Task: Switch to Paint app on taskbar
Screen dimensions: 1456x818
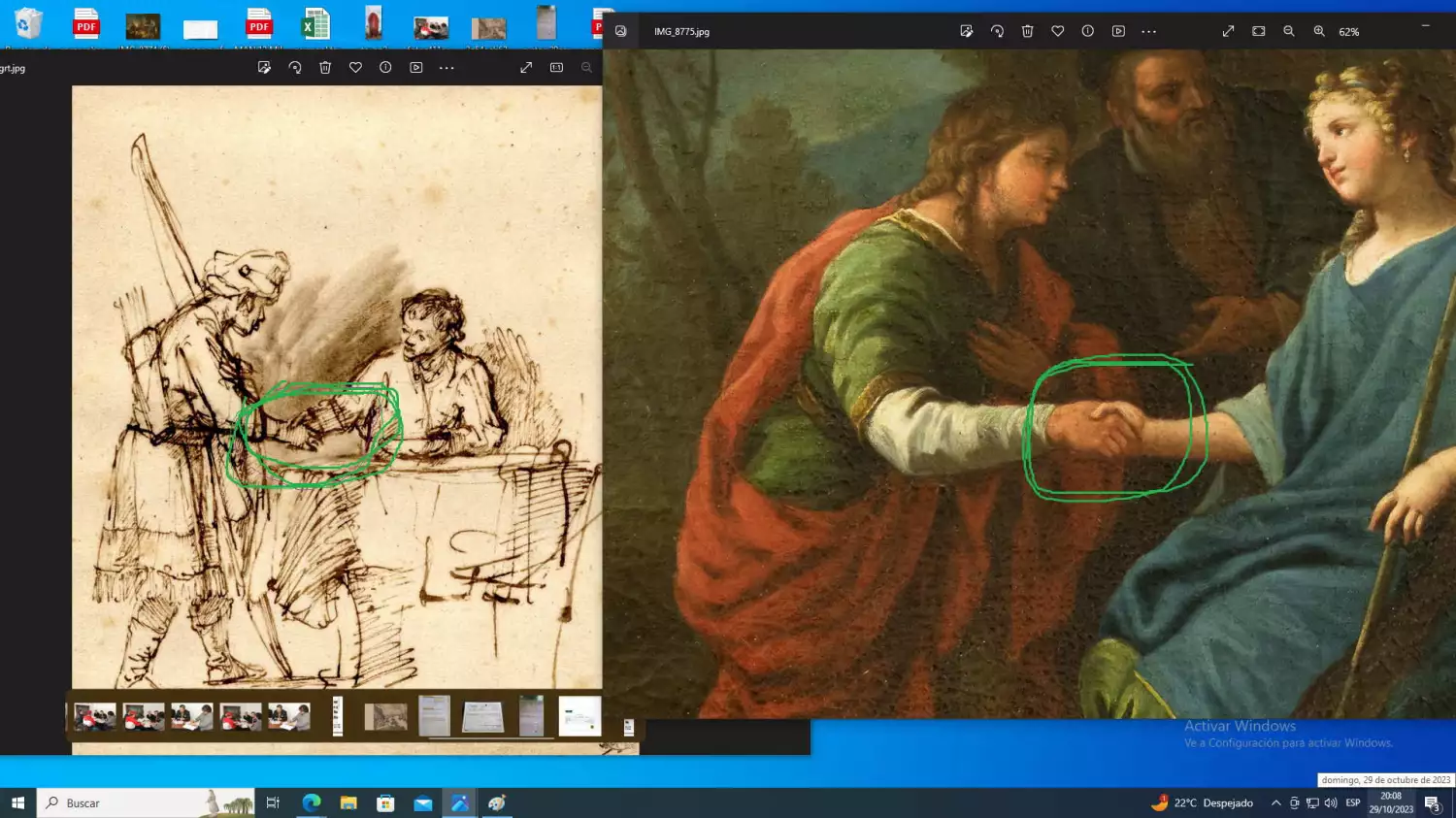Action: click(x=497, y=802)
